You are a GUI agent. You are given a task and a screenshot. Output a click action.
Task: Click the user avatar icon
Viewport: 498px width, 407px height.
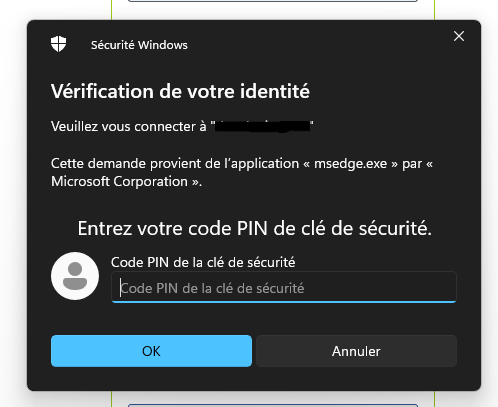(x=75, y=276)
